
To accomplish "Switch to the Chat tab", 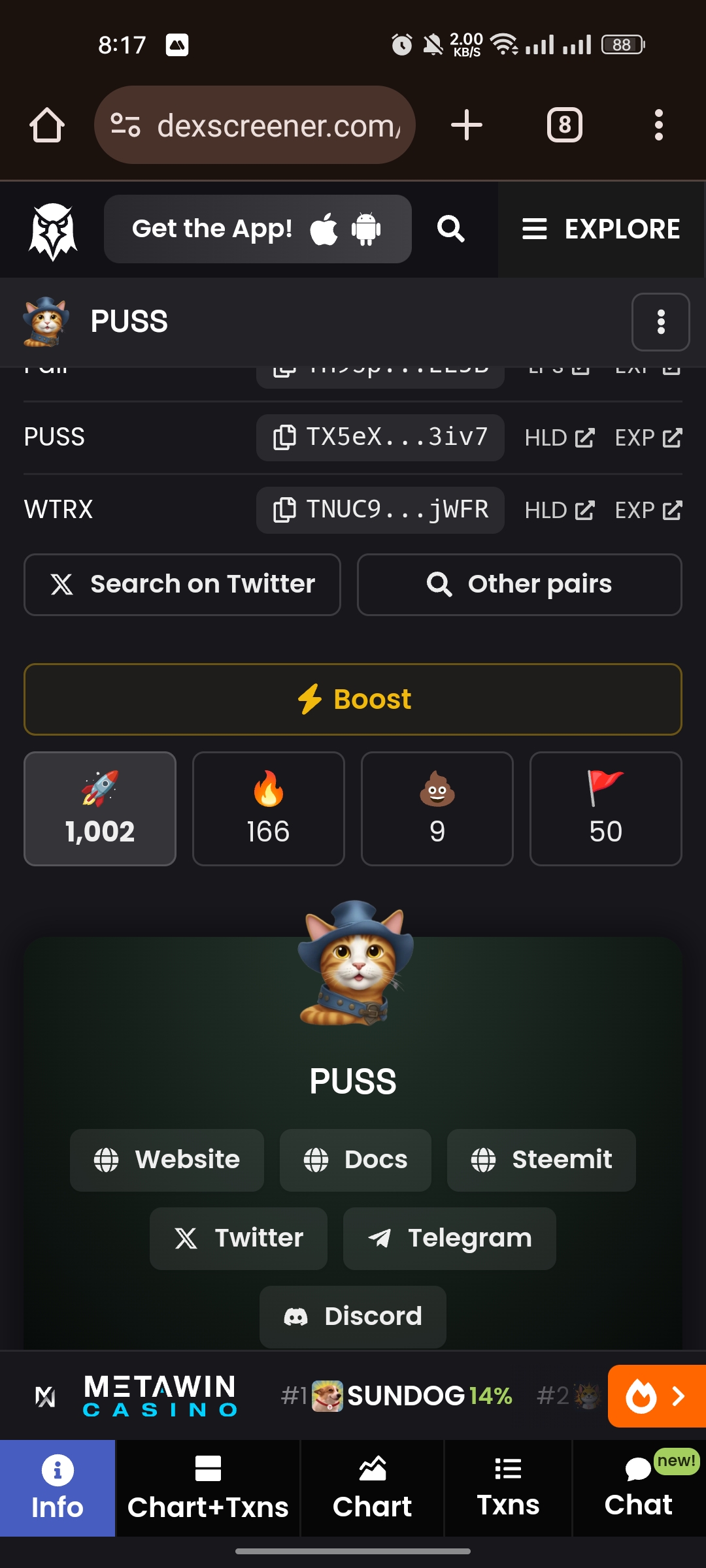I will [639, 1488].
